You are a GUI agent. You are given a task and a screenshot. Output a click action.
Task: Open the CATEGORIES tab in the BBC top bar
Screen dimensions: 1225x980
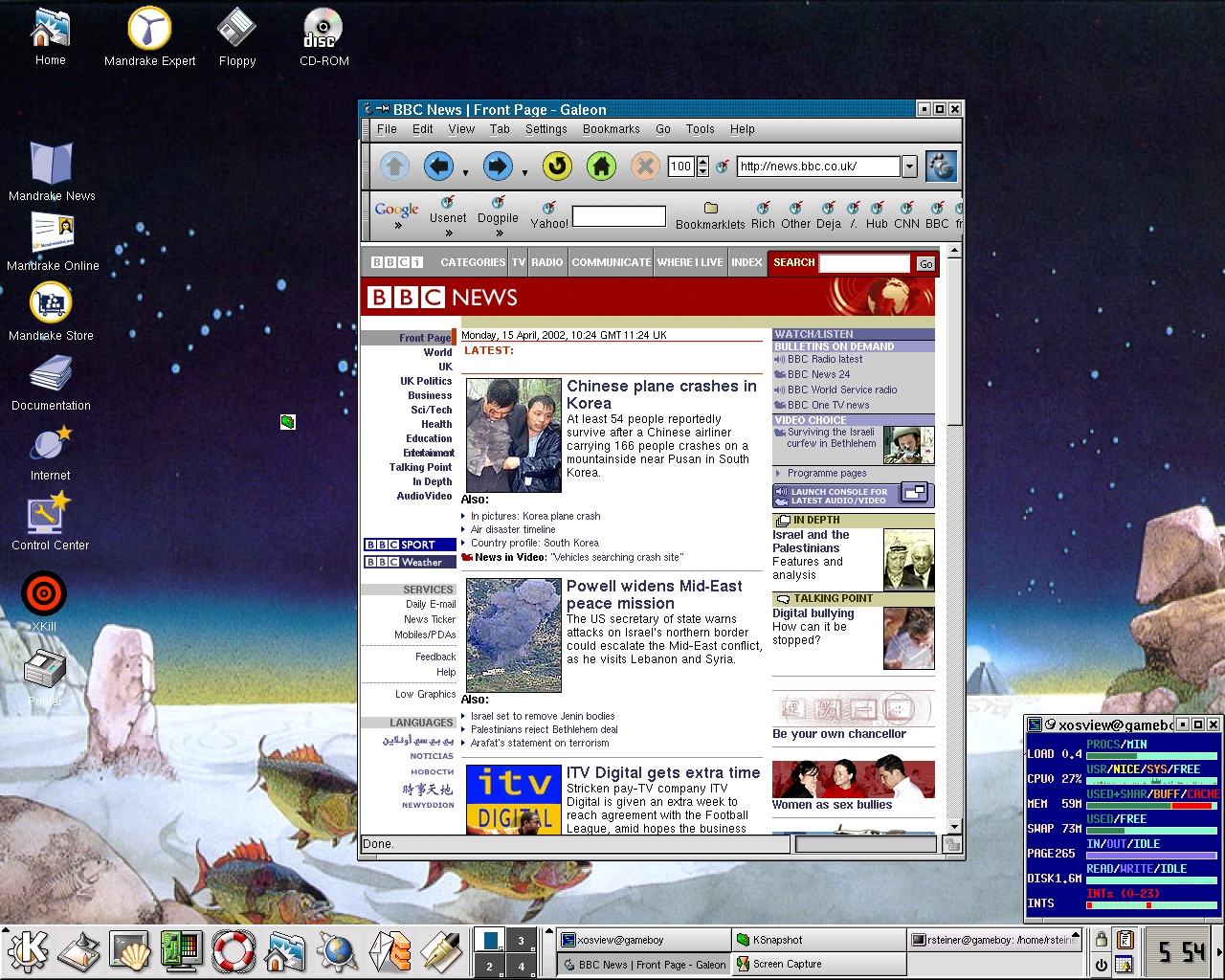(473, 262)
